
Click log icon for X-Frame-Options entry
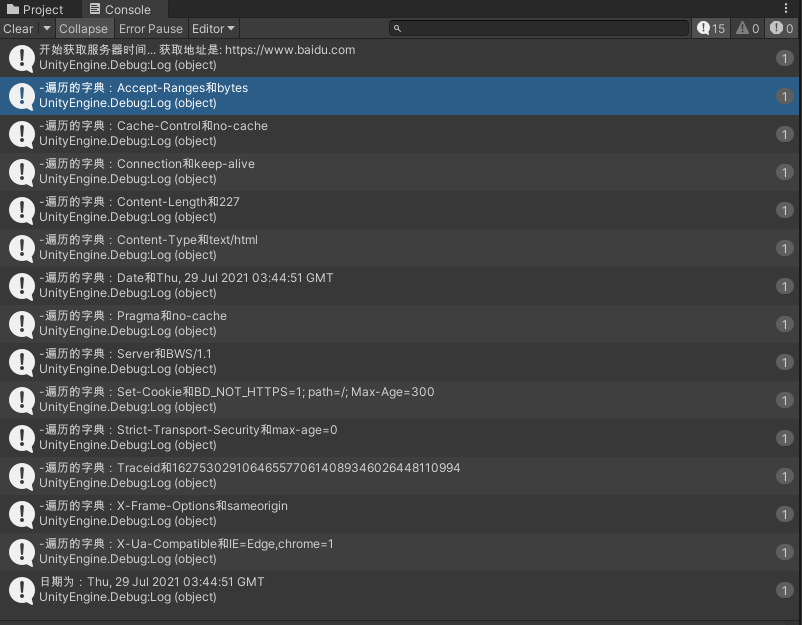(x=21, y=514)
